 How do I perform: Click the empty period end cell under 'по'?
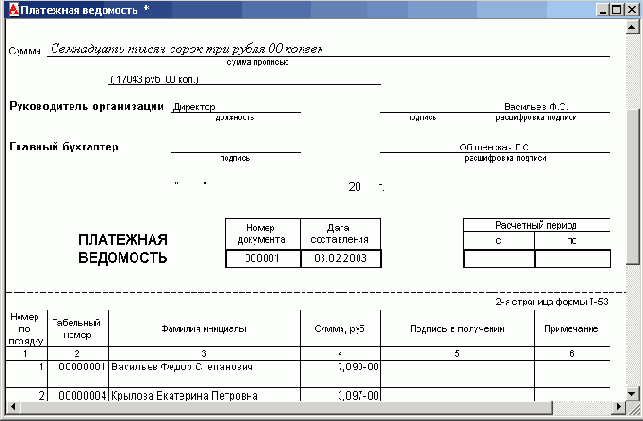coord(572,259)
